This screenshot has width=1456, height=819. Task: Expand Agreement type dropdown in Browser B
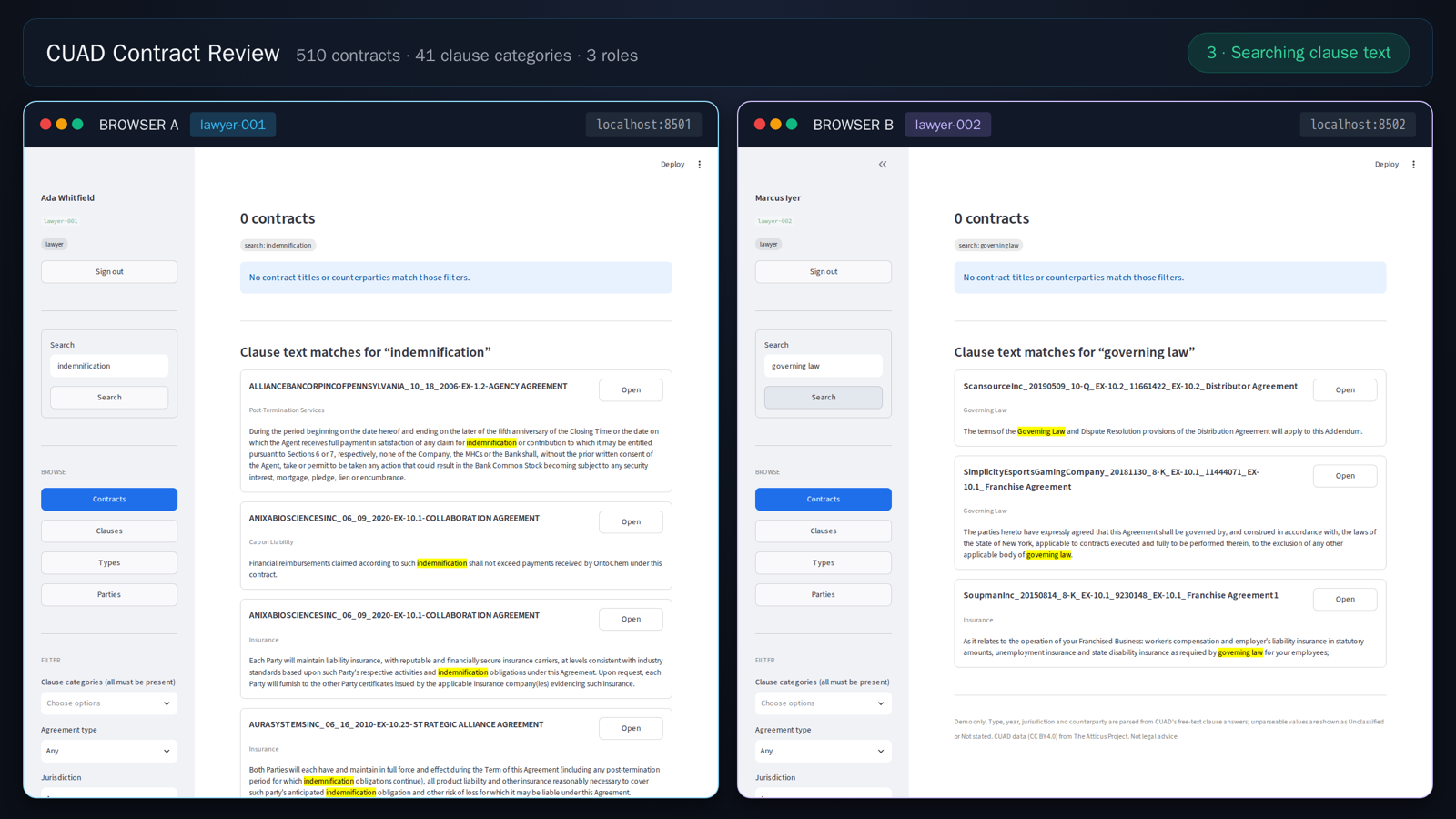click(824, 751)
